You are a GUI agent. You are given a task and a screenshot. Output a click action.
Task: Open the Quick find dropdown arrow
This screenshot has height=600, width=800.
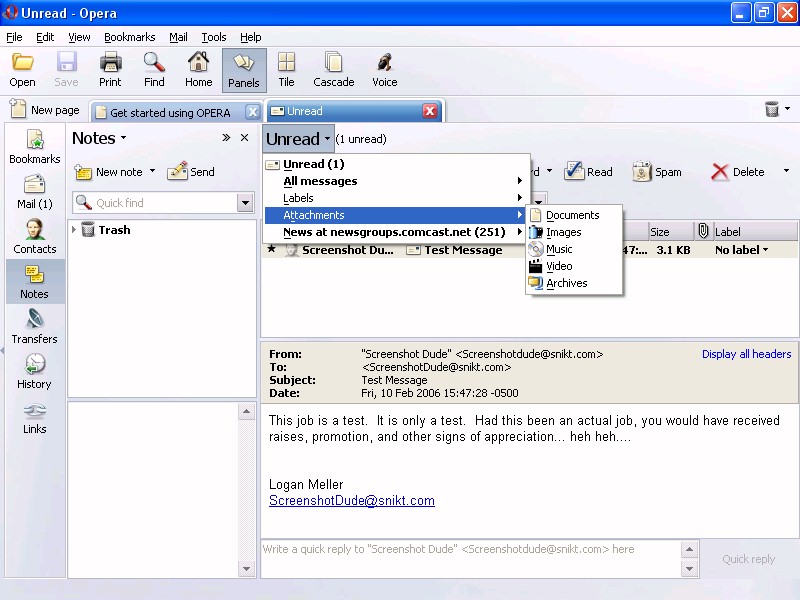point(245,203)
